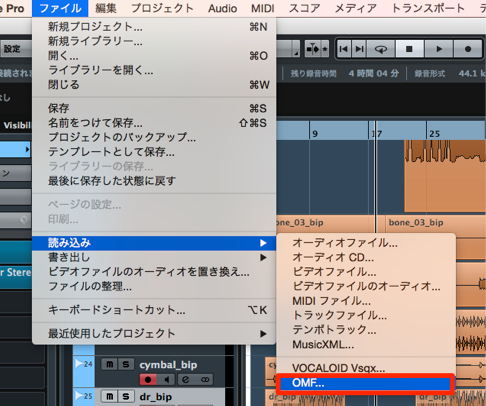Image resolution: width=486 pixels, height=406 pixels.
Task: Toggle record enable on cymbal_bip track
Action: click(148, 379)
